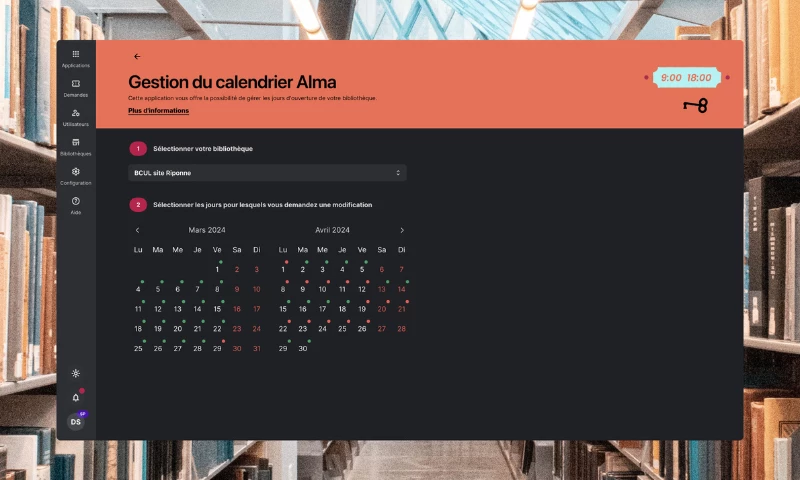Toggle the light/dark theme sun icon
The width and height of the screenshot is (800, 480).
pos(76,373)
